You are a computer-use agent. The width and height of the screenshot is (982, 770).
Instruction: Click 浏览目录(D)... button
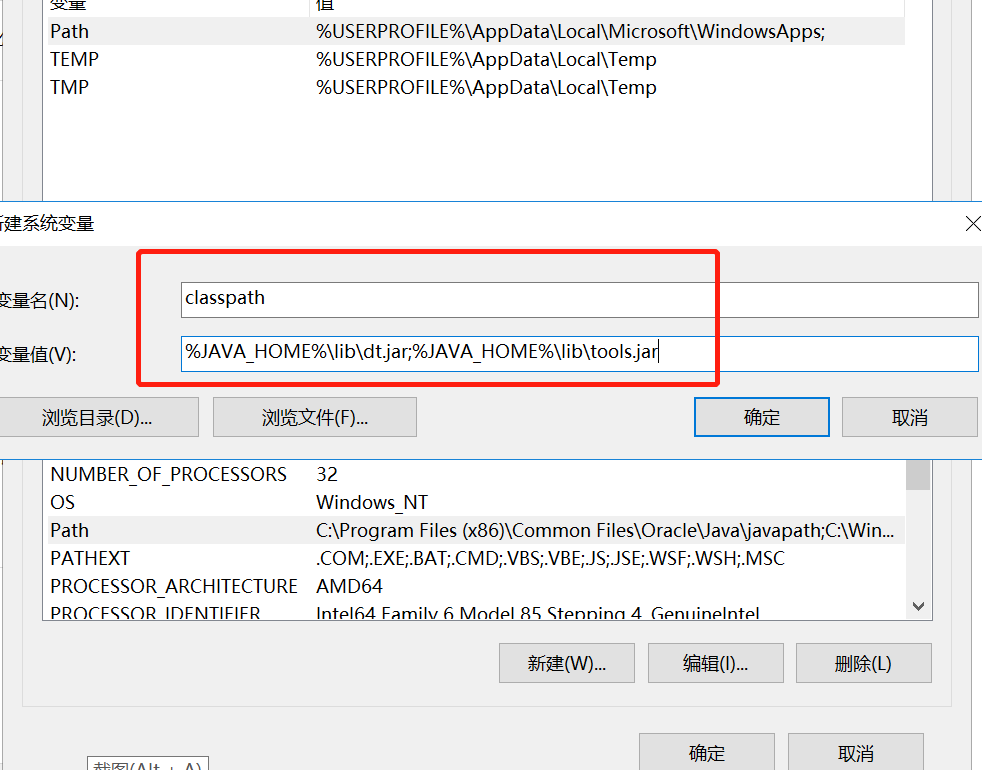coord(98,417)
